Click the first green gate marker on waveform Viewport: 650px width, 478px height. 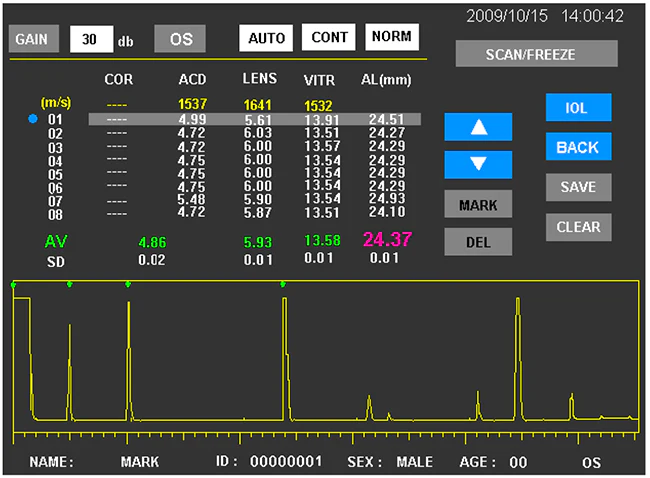point(14,285)
